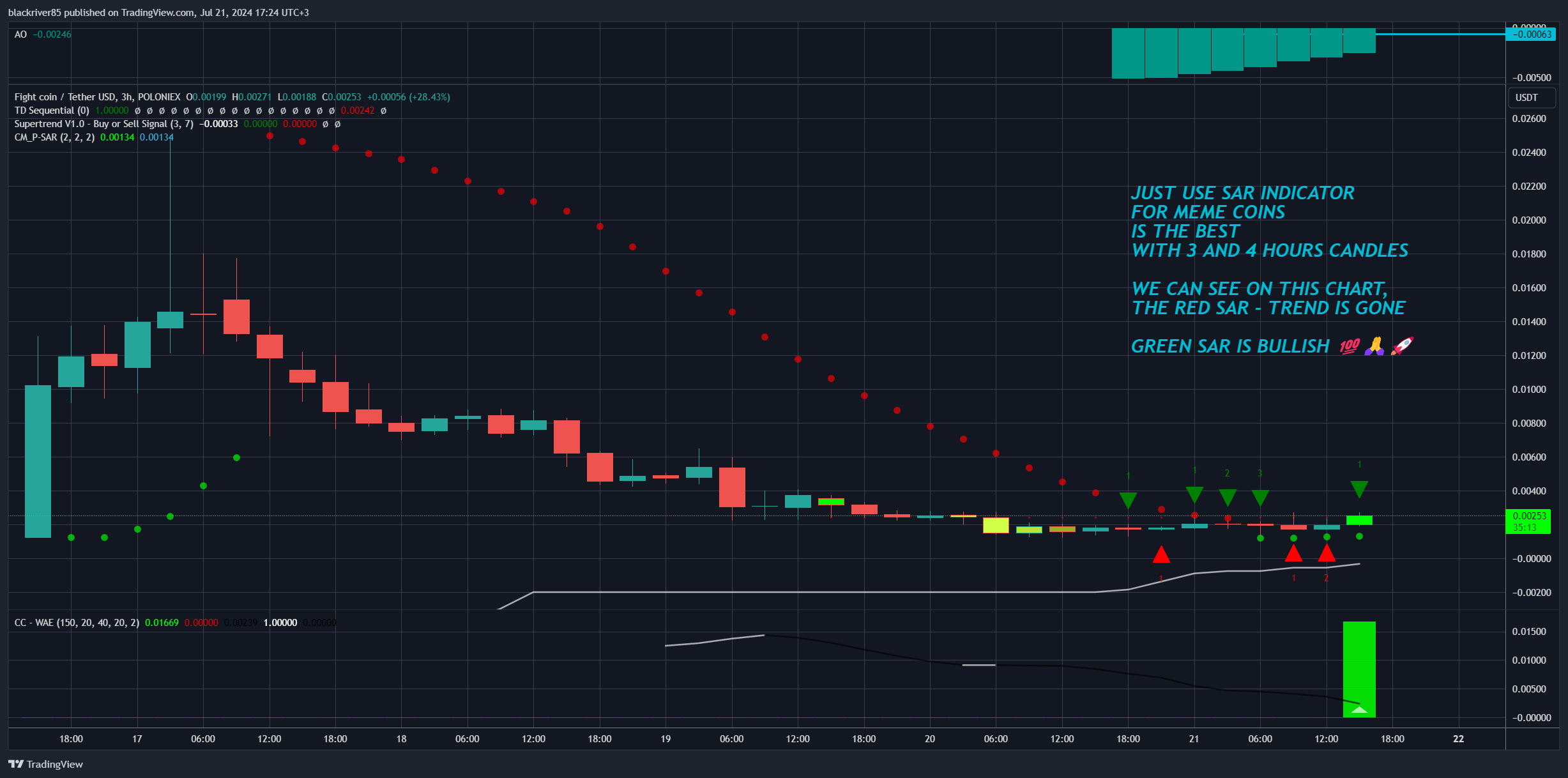The height and width of the screenshot is (778, 1568).
Task: Click the 'JUST USE SAR INDICATOR' annotation line
Action: point(1242,193)
